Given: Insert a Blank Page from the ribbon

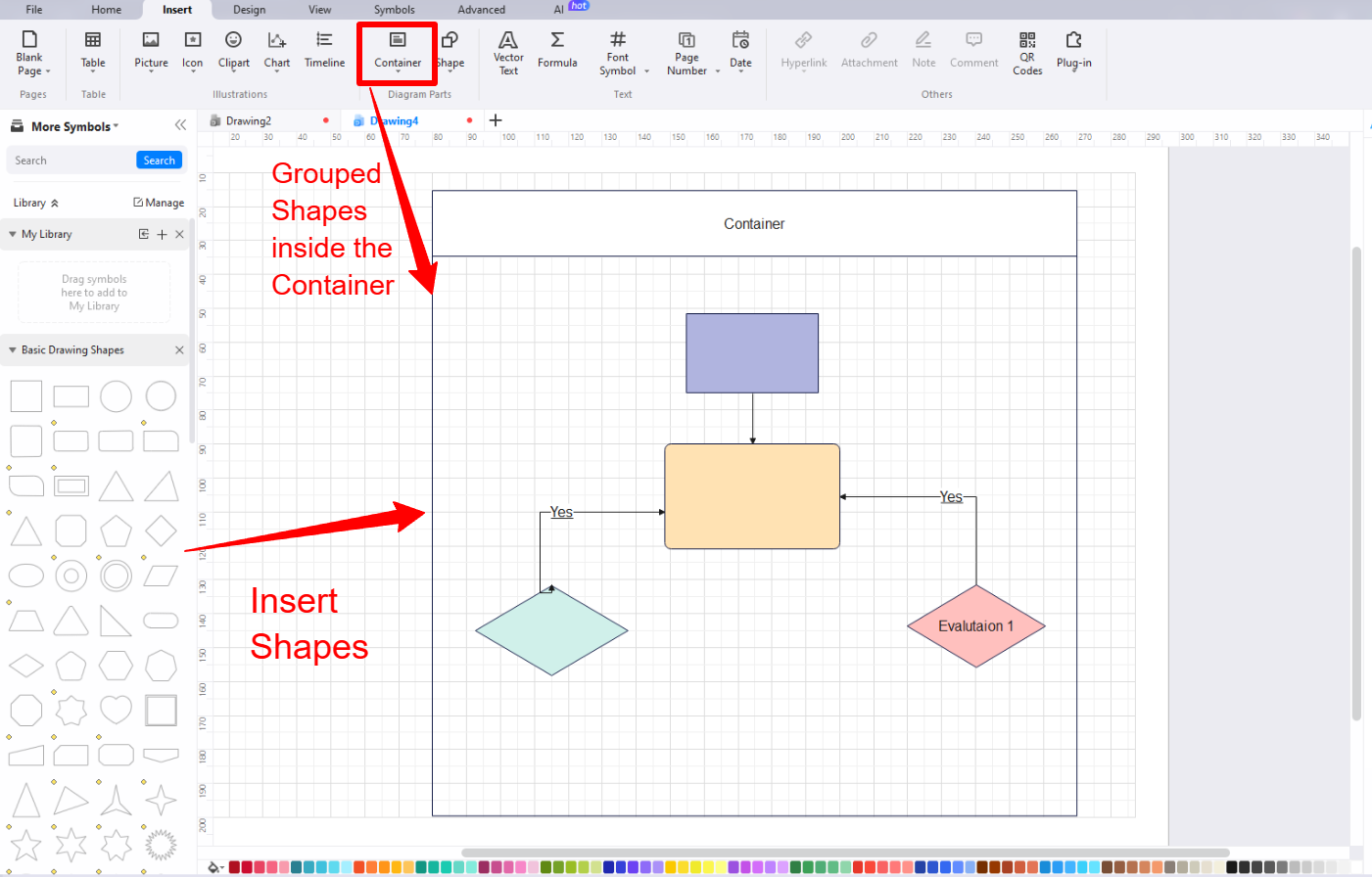Looking at the screenshot, I should tap(29, 53).
